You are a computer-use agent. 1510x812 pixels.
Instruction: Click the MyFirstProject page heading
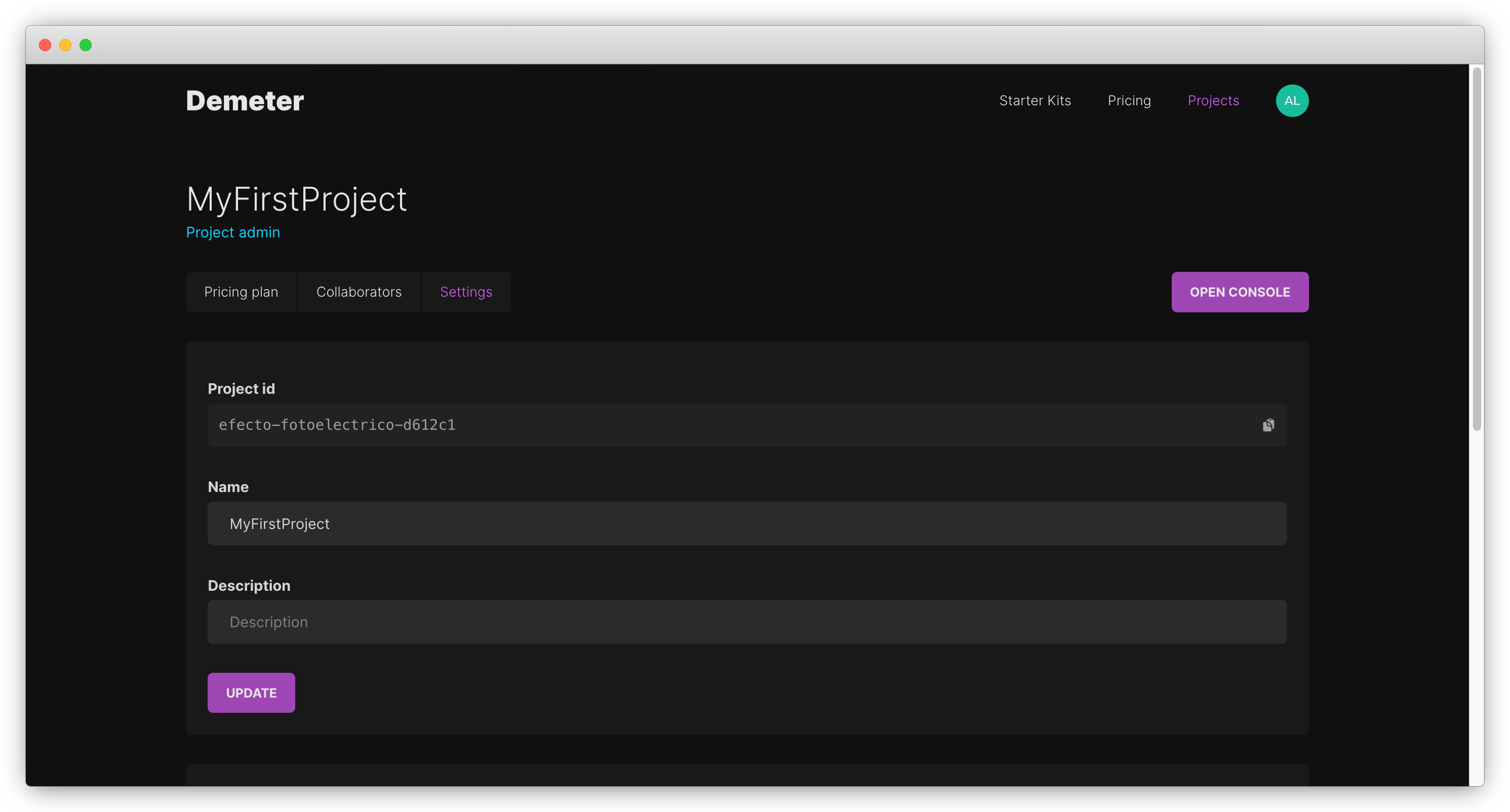pos(296,199)
